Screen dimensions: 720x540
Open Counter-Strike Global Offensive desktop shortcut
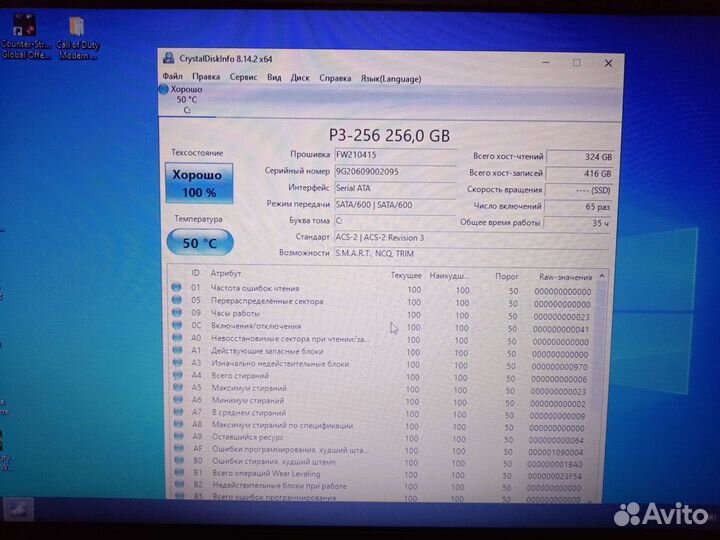(25, 38)
